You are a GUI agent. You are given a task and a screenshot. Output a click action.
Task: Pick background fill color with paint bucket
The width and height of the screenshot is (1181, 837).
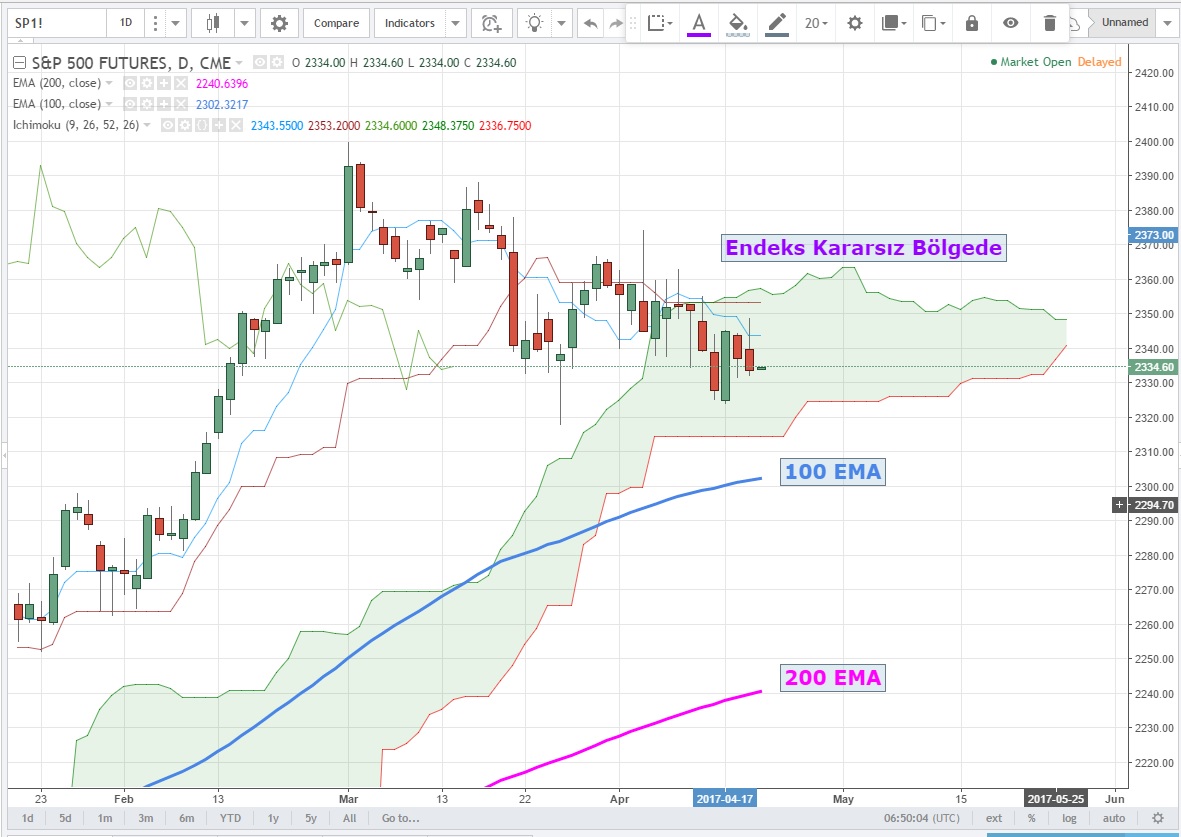click(737, 23)
